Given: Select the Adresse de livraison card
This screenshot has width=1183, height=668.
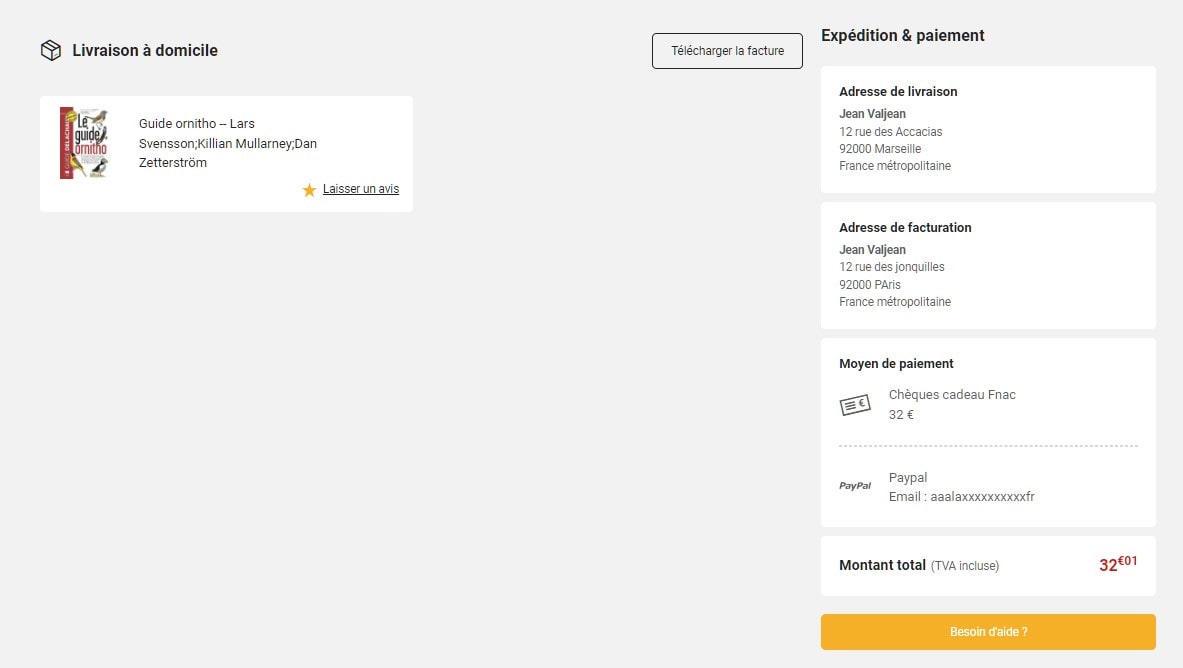Looking at the screenshot, I should (988, 128).
